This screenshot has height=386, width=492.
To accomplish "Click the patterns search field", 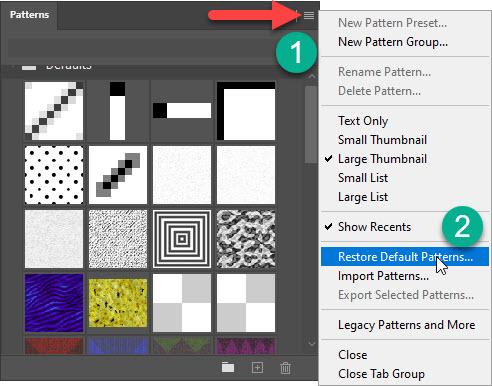I will (x=142, y=48).
